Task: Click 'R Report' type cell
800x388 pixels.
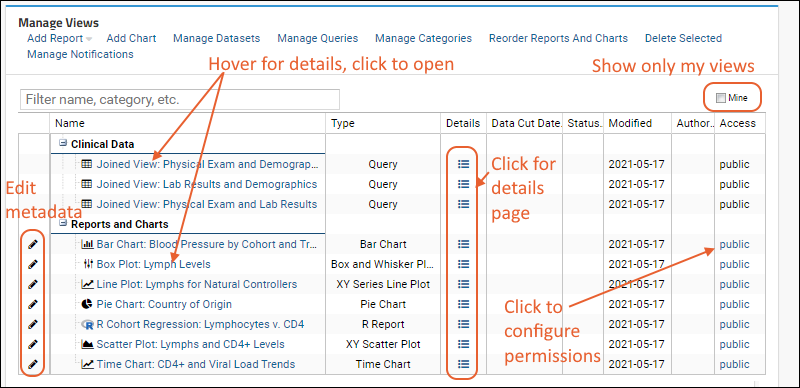Action: pos(383,324)
